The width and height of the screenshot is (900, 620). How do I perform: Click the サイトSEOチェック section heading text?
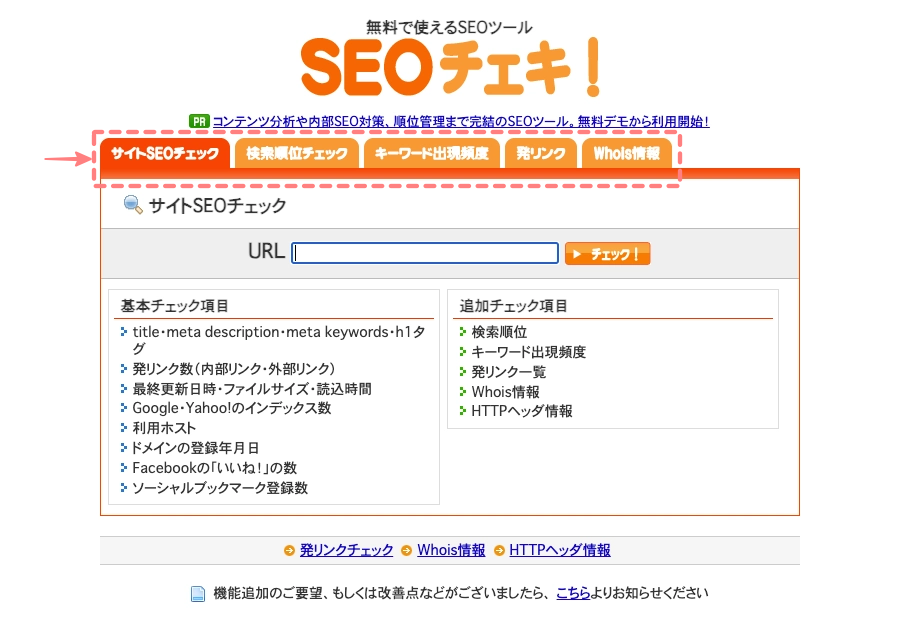(x=218, y=206)
